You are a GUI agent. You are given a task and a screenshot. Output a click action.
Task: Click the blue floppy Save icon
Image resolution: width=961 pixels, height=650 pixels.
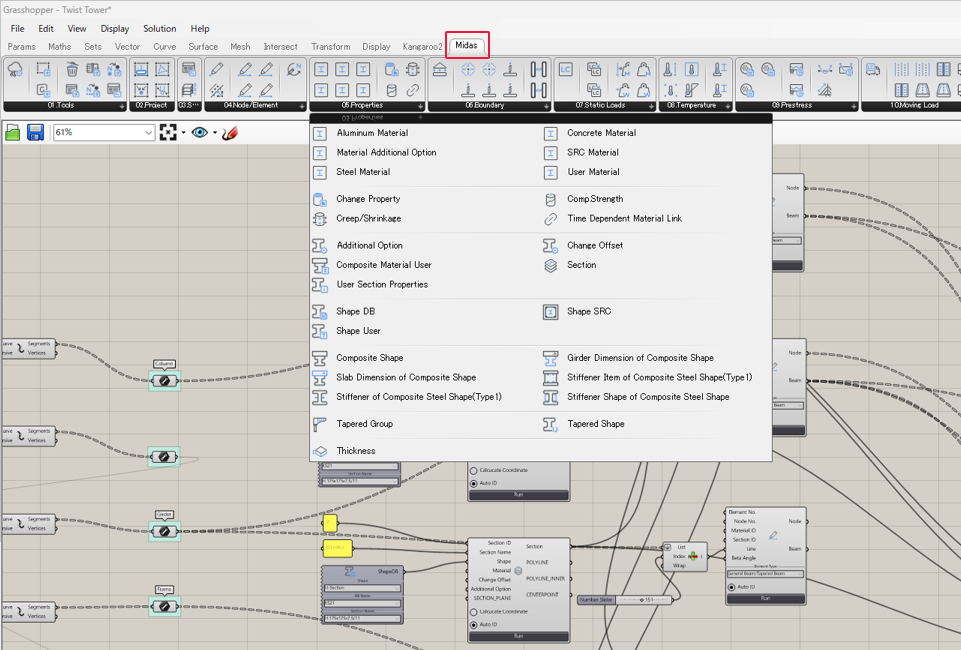click(35, 132)
